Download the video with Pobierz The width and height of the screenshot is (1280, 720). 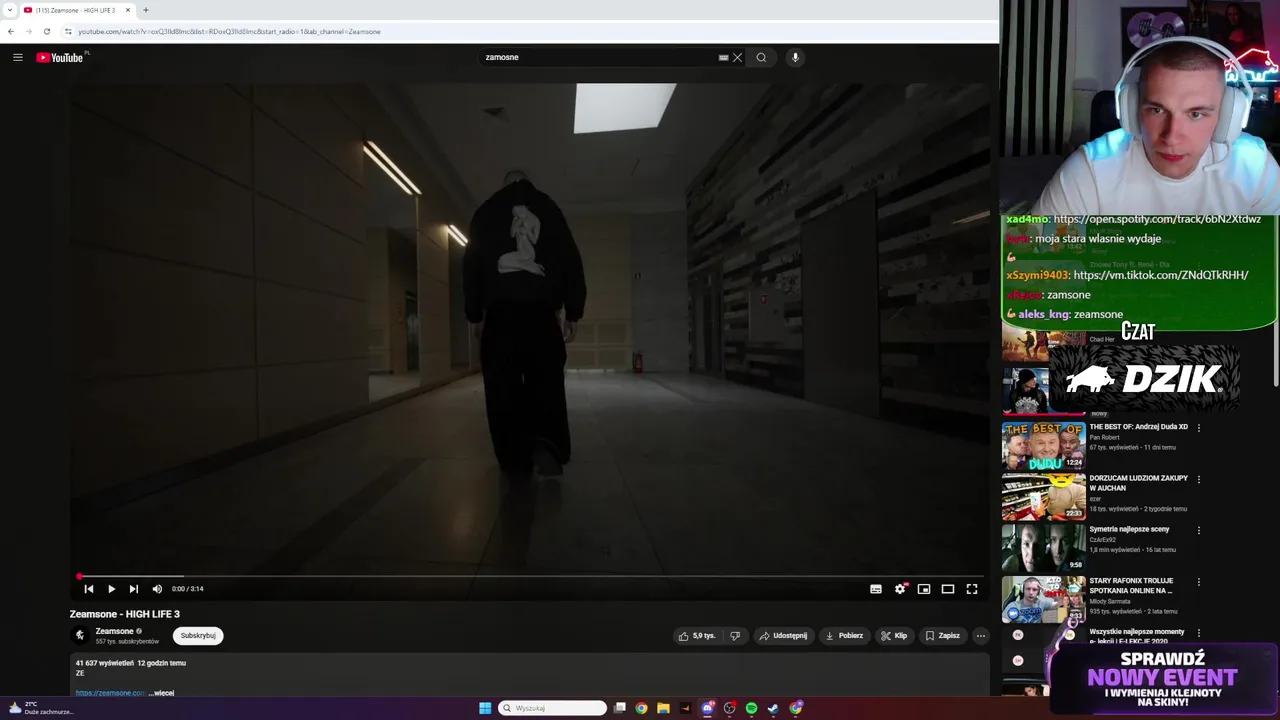tap(844, 635)
